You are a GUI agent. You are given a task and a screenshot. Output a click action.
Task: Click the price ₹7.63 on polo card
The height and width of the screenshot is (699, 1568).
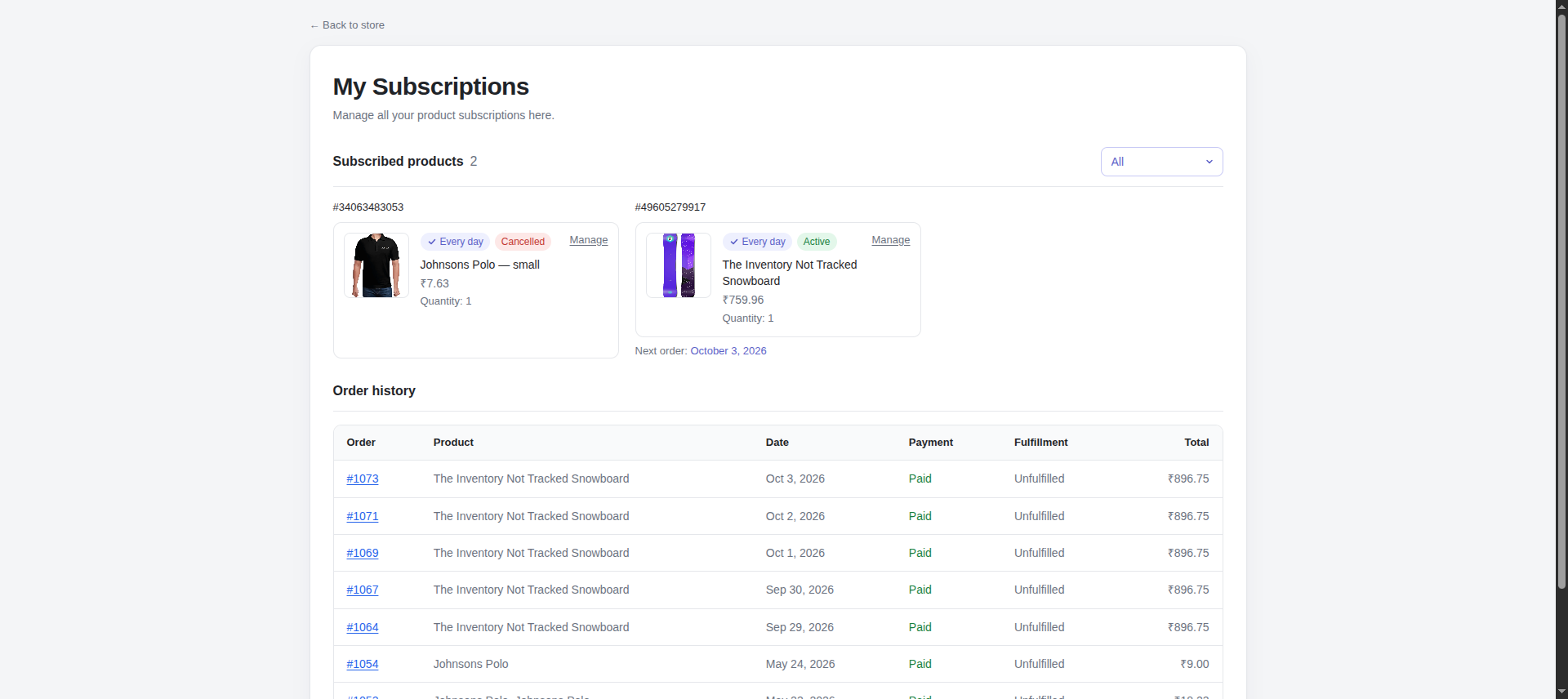(434, 283)
